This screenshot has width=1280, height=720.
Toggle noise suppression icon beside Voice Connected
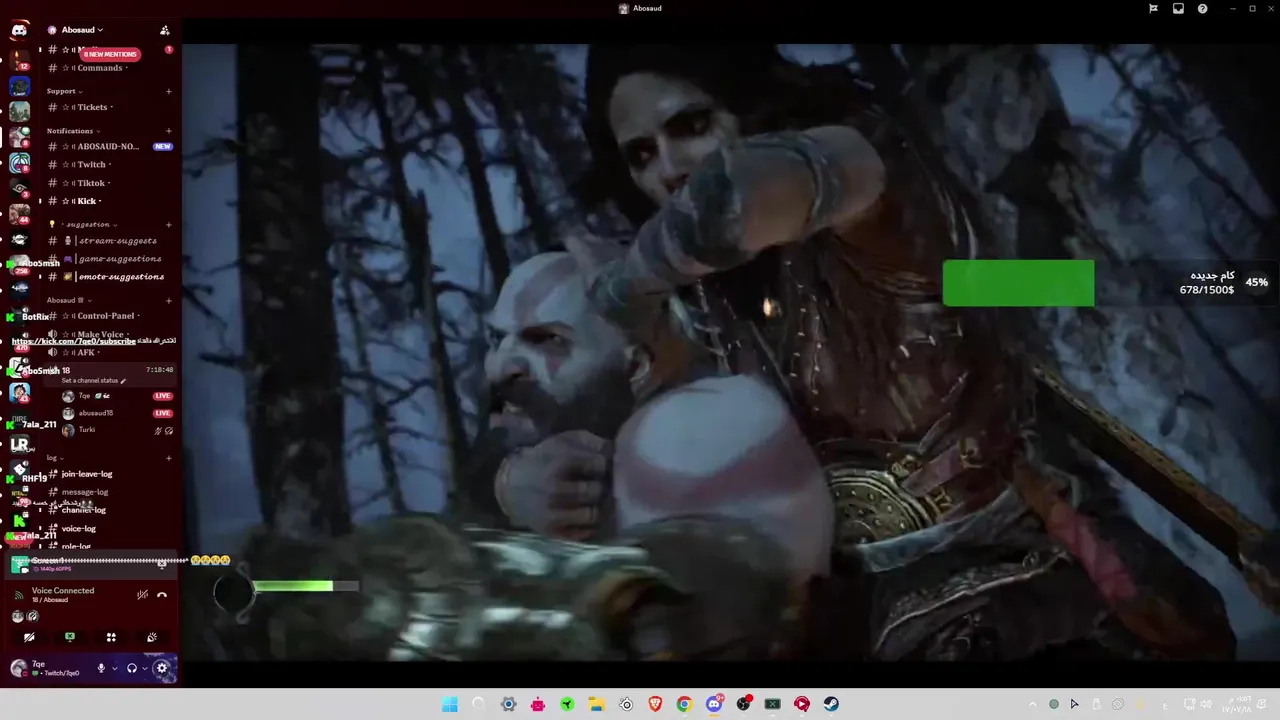[142, 595]
